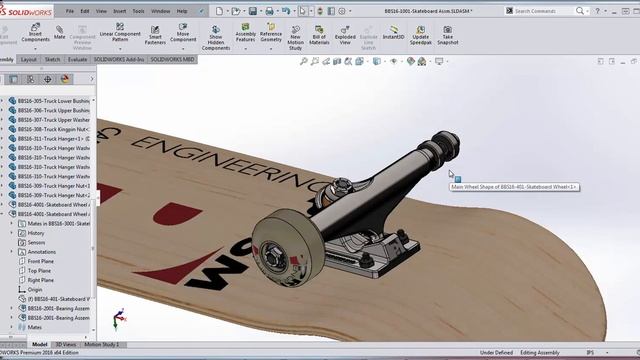Switch to the FeatureManager design tree tab

(x=13, y=79)
